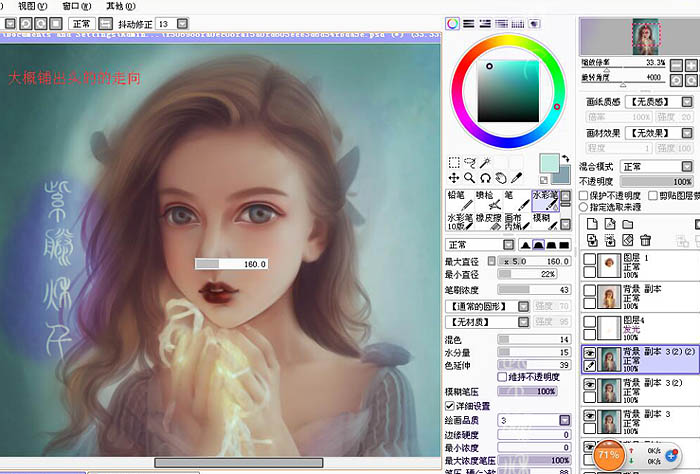Viewport: 700px width, 474px height.
Task: Select the lasso selection tool
Action: pos(470,162)
